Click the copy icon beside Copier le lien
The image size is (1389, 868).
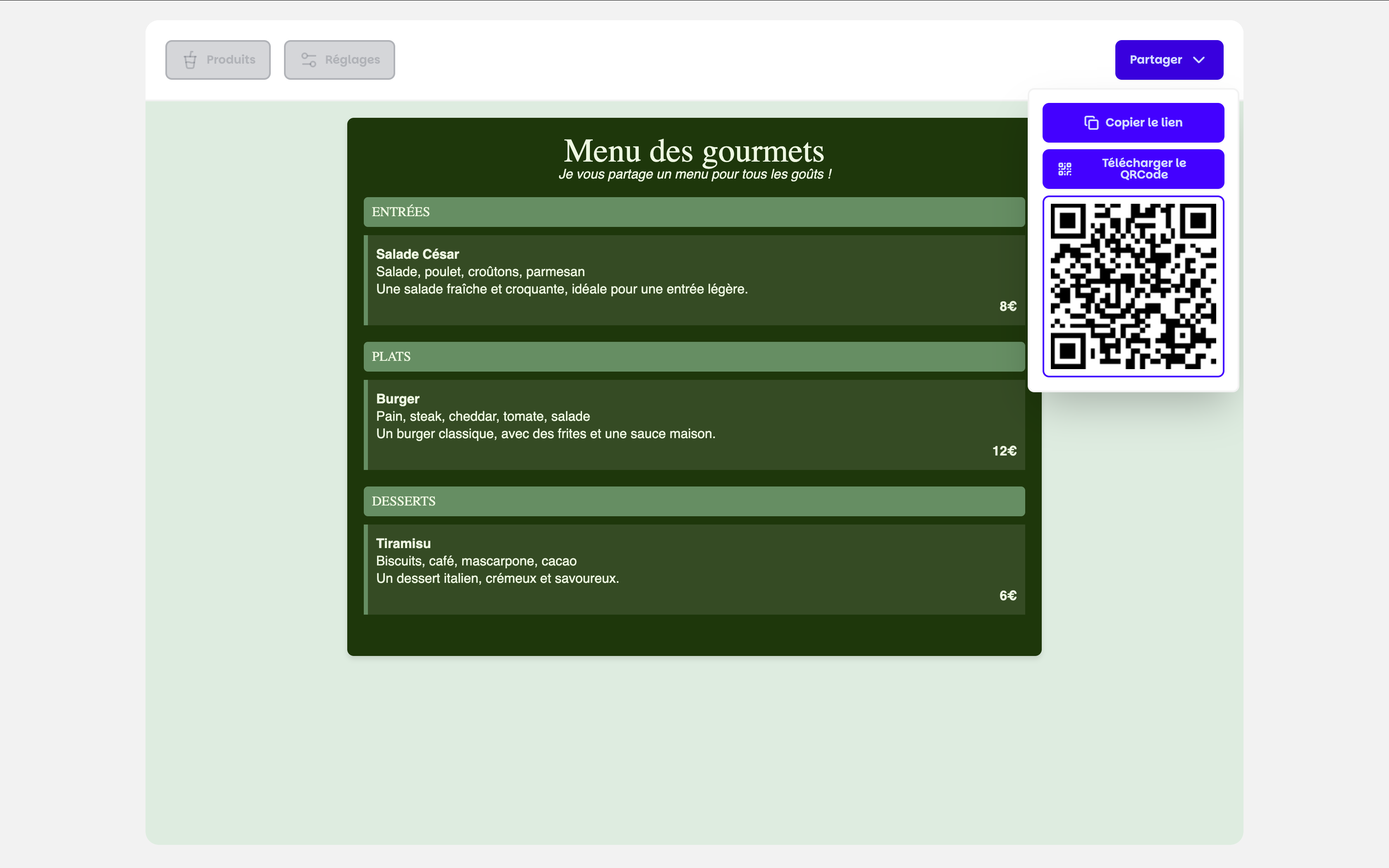pos(1091,122)
